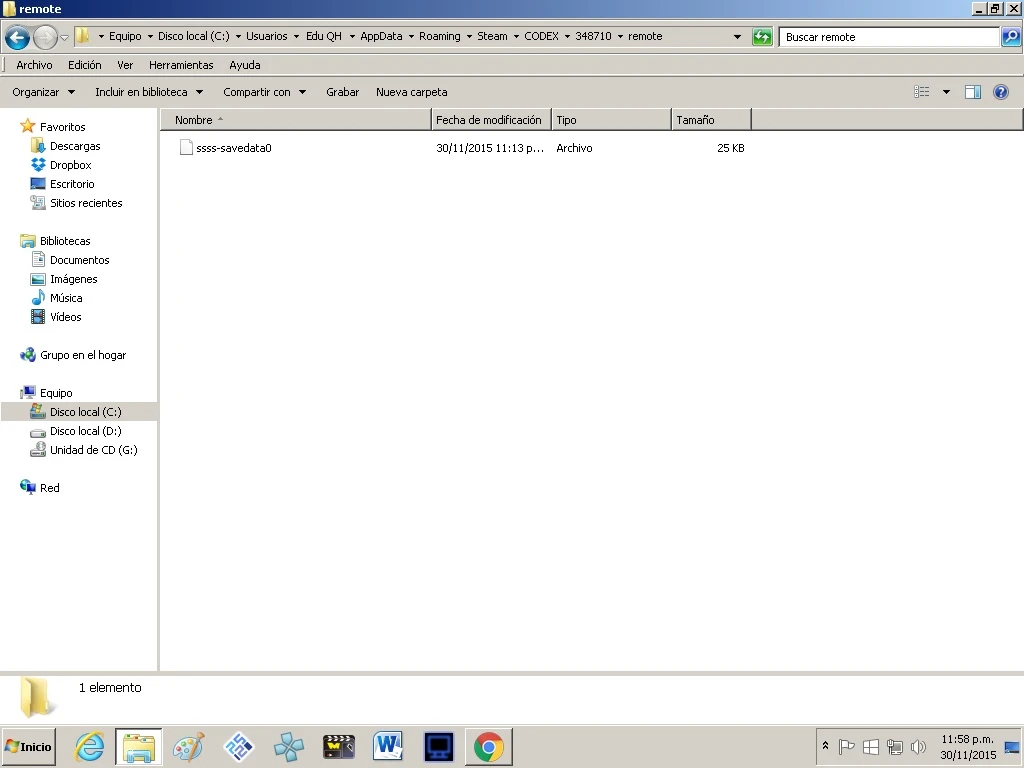
Task: Focus the 'Buscar remote' search field
Action: pos(889,37)
